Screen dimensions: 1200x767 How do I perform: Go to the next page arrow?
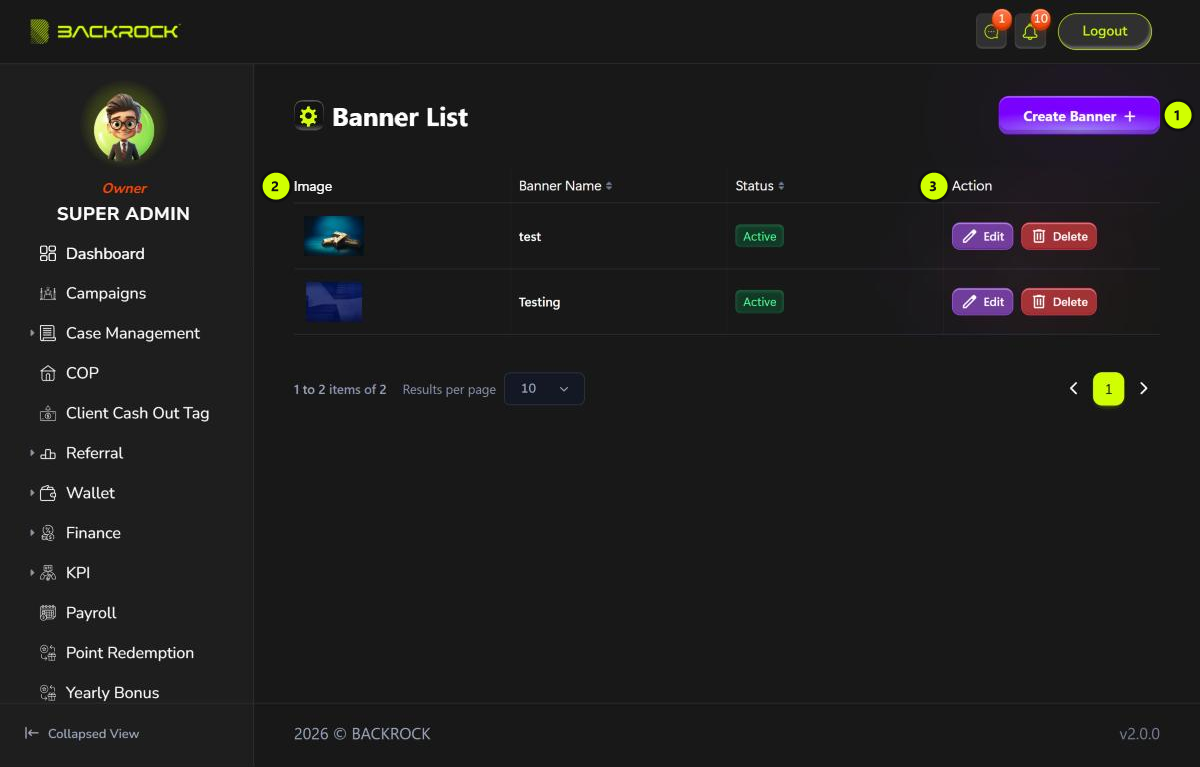[1144, 389]
